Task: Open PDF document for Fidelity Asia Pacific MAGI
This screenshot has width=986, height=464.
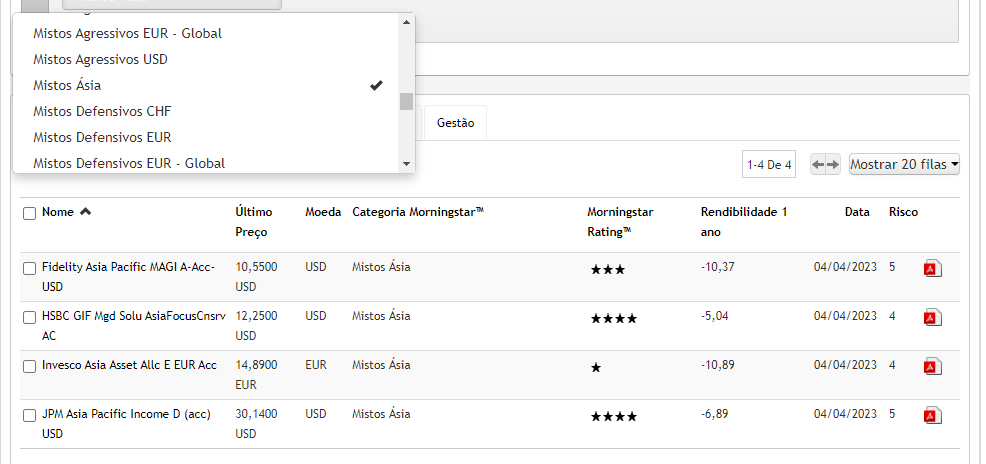Action: point(933,268)
